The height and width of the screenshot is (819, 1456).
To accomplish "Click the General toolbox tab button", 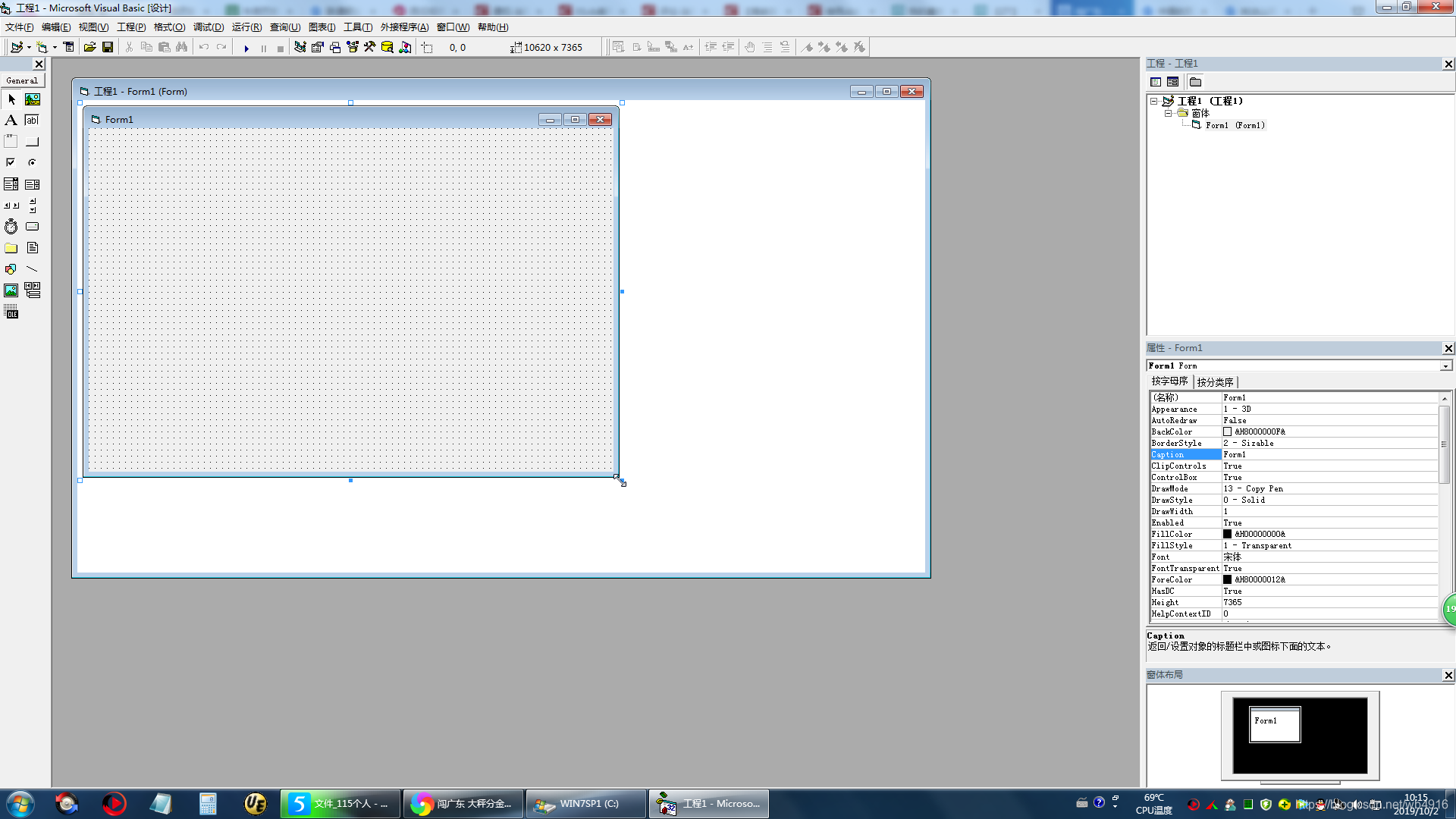I will click(22, 80).
